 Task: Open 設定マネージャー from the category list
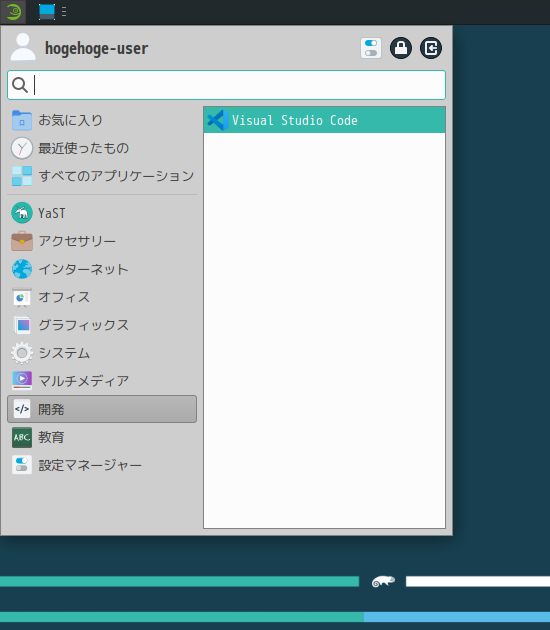pos(102,465)
